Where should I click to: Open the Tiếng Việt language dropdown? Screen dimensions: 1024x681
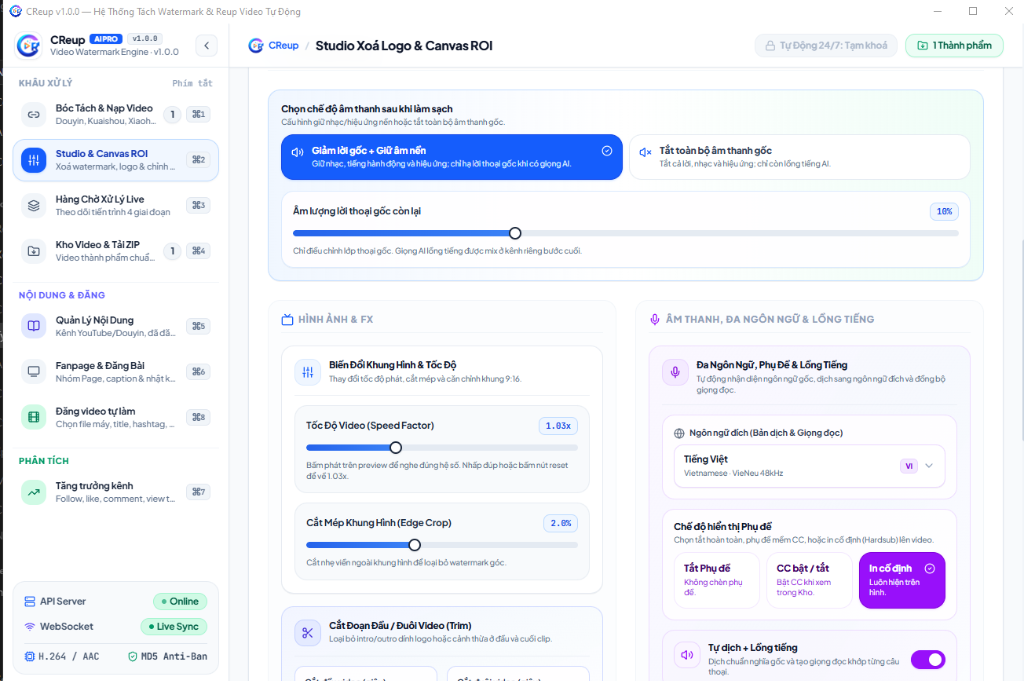809,466
